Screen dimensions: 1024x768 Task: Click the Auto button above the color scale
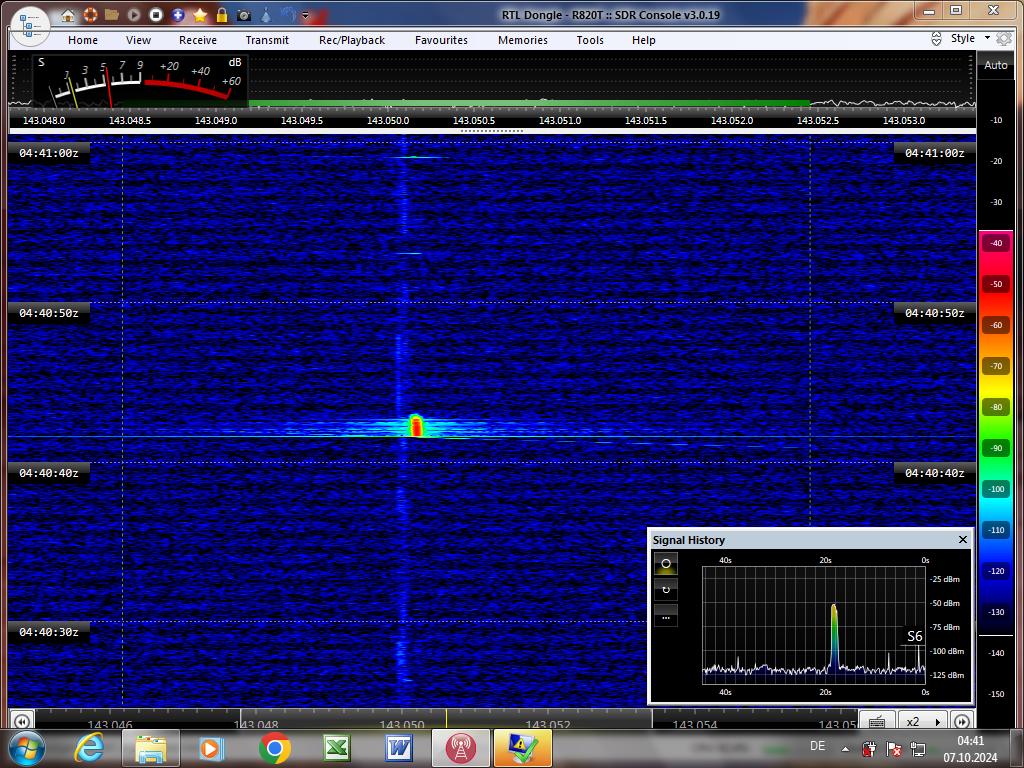(x=996, y=65)
